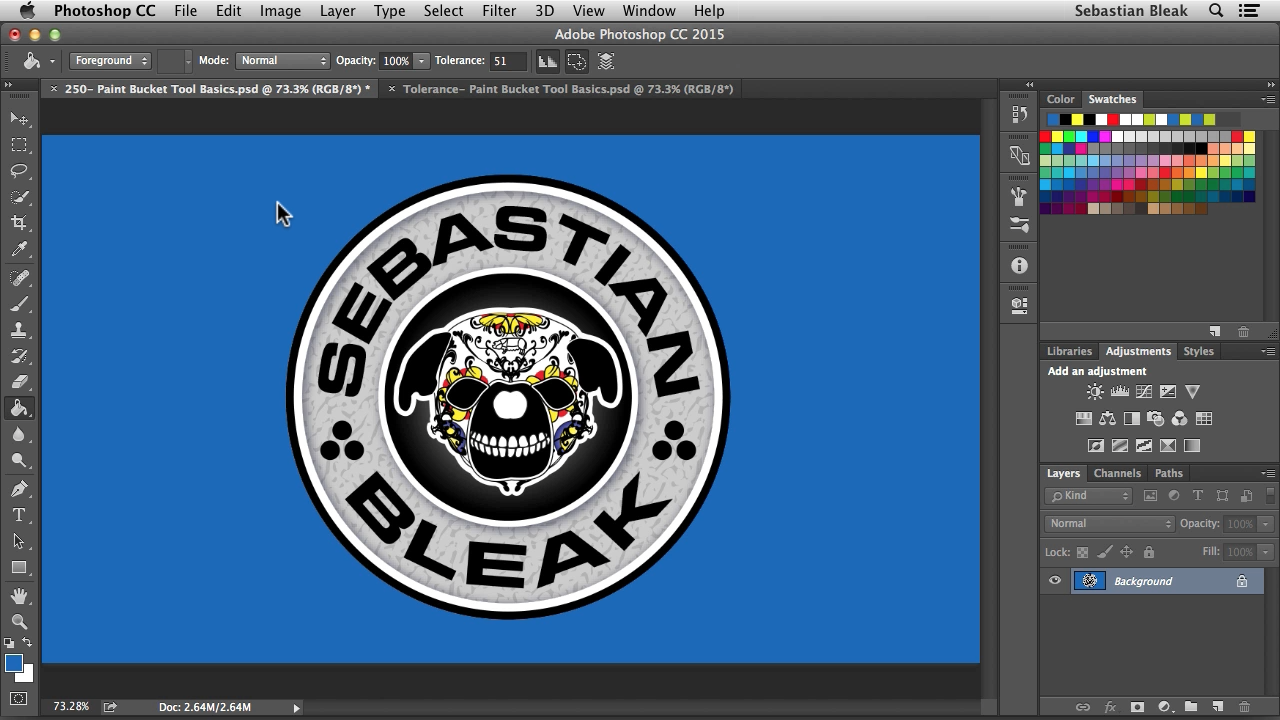1280x720 pixels.
Task: Add a Hue/Saturation adjustment
Action: (1083, 419)
